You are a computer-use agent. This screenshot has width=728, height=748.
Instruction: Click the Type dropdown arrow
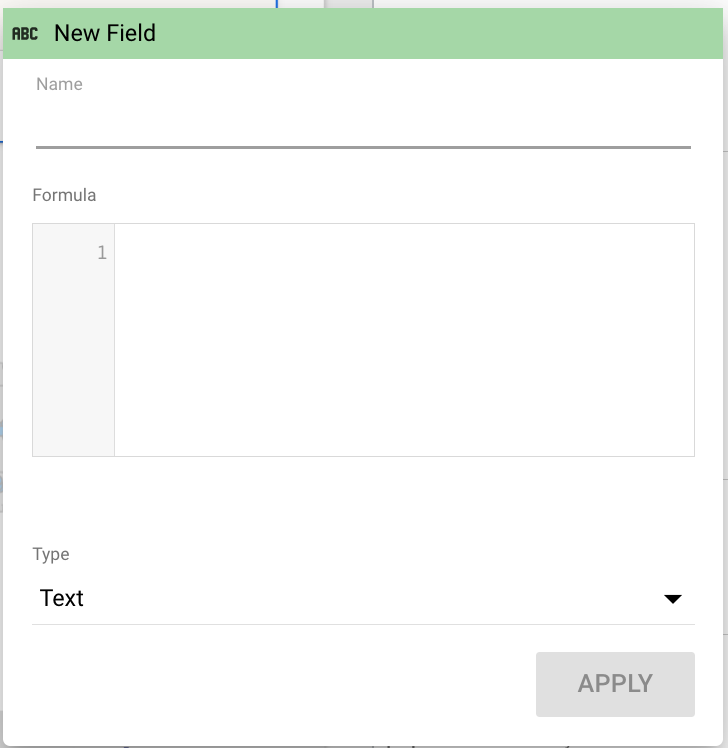coord(673,599)
